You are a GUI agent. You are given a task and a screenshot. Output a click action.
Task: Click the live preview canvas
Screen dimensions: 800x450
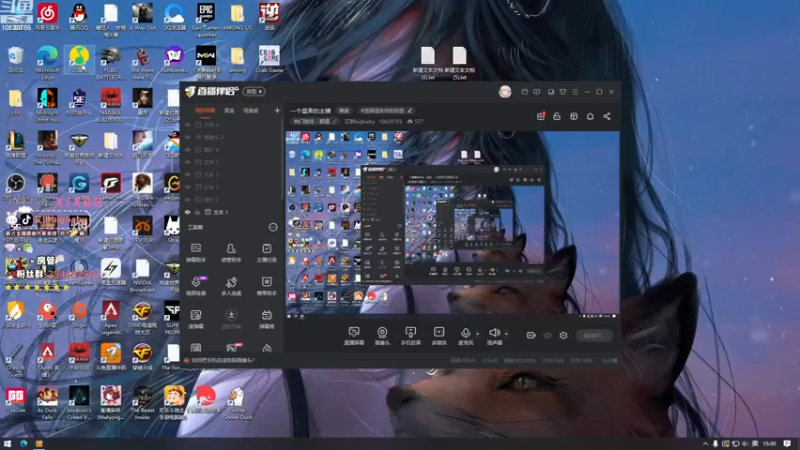point(452,222)
